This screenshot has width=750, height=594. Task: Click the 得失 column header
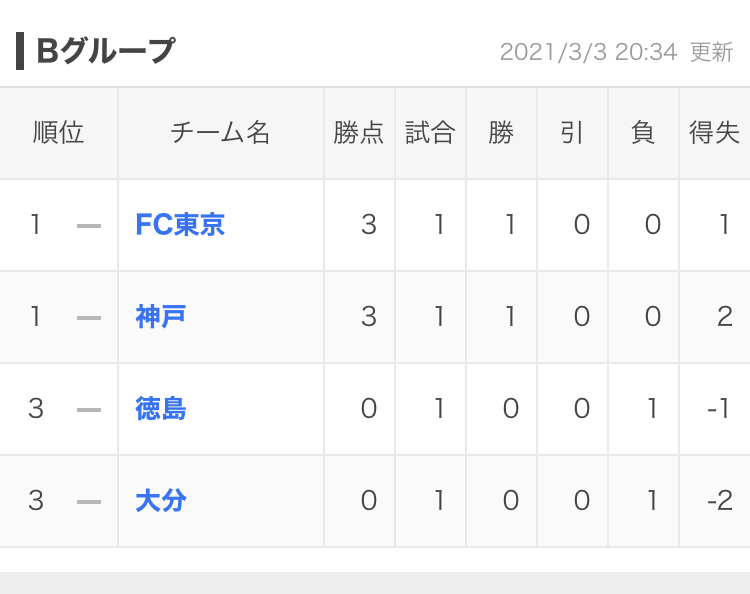(714, 133)
